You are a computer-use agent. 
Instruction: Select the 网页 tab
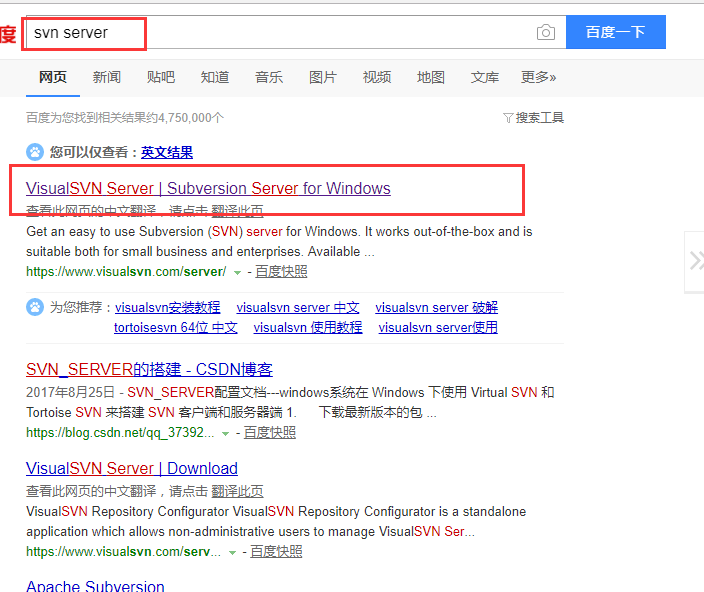tap(53, 77)
